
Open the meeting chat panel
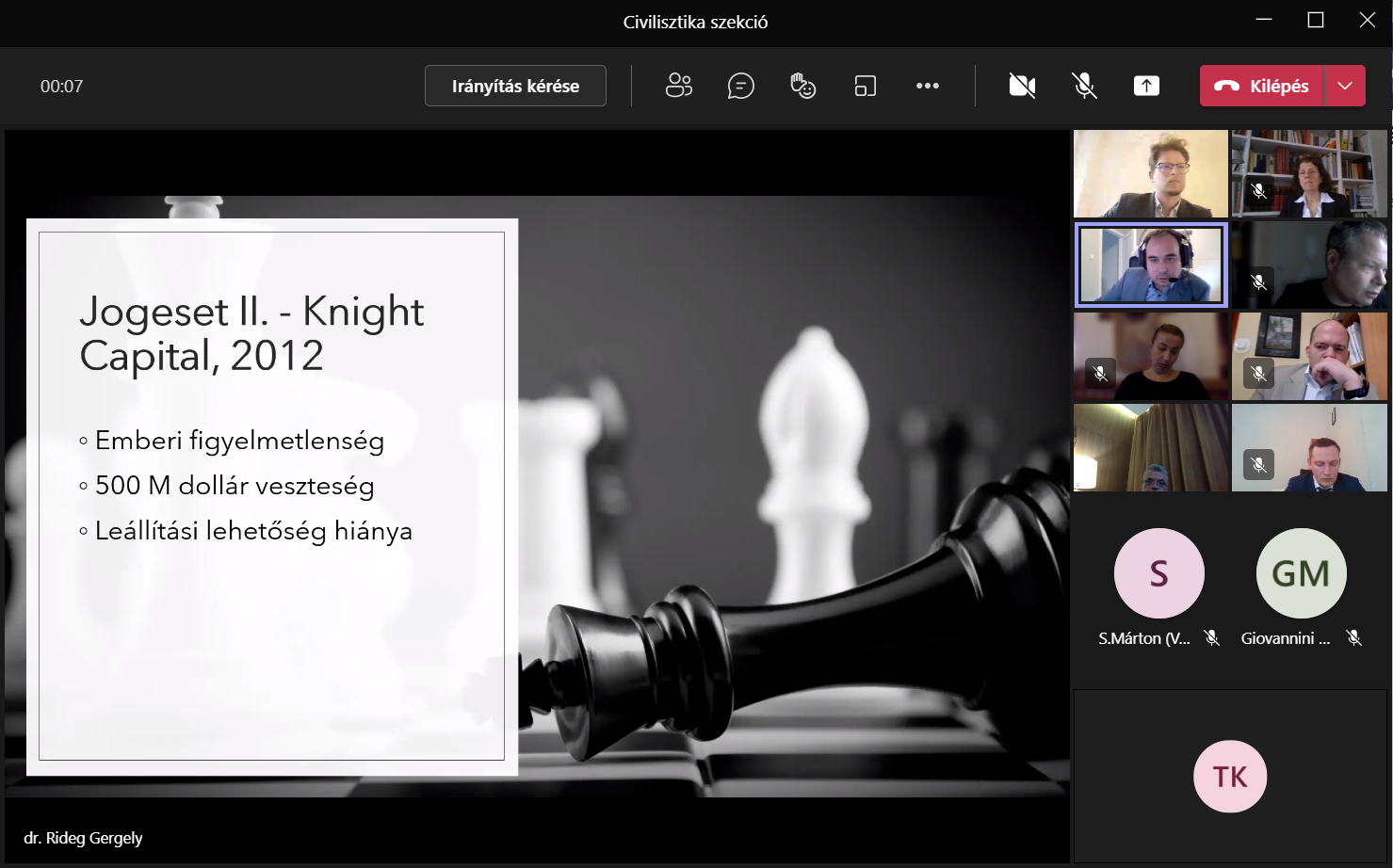pyautogui.click(x=740, y=86)
